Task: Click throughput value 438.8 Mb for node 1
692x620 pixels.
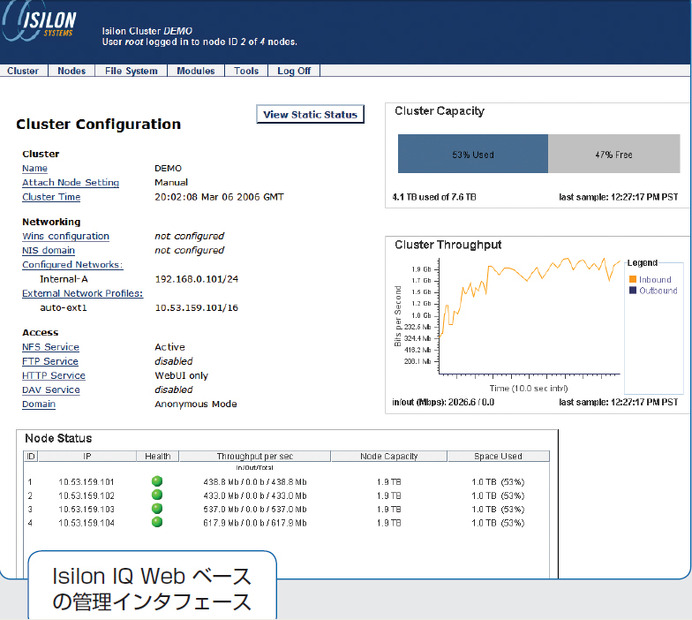Action: pos(255,482)
